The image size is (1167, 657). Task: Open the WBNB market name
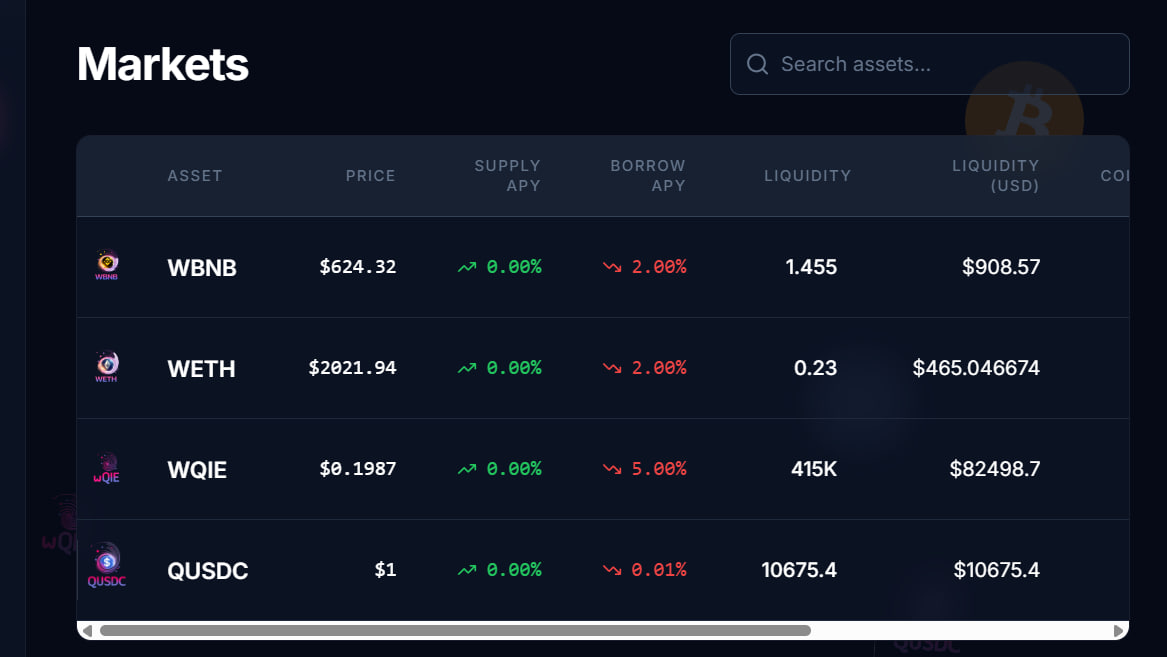[x=202, y=268]
